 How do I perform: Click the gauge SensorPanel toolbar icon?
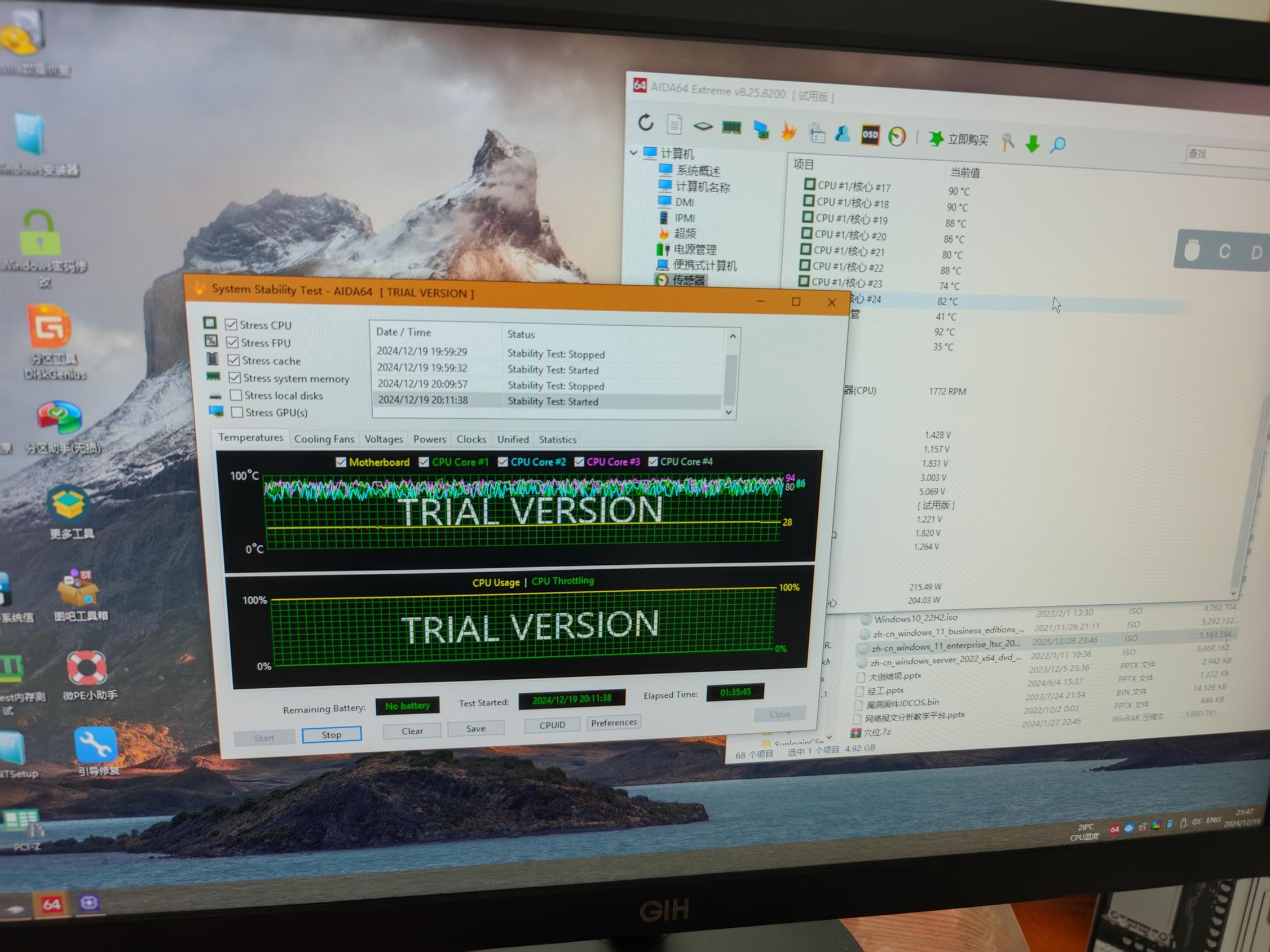(x=897, y=136)
